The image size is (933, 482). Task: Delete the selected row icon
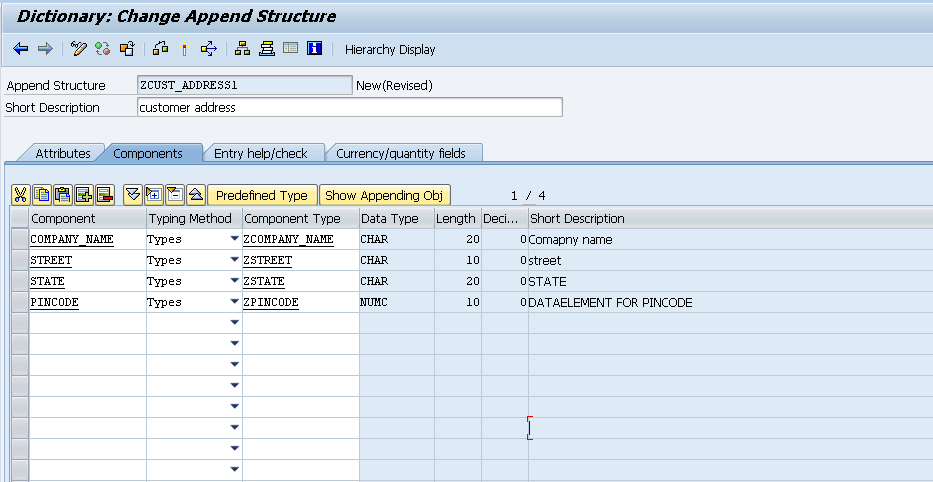[x=104, y=195]
